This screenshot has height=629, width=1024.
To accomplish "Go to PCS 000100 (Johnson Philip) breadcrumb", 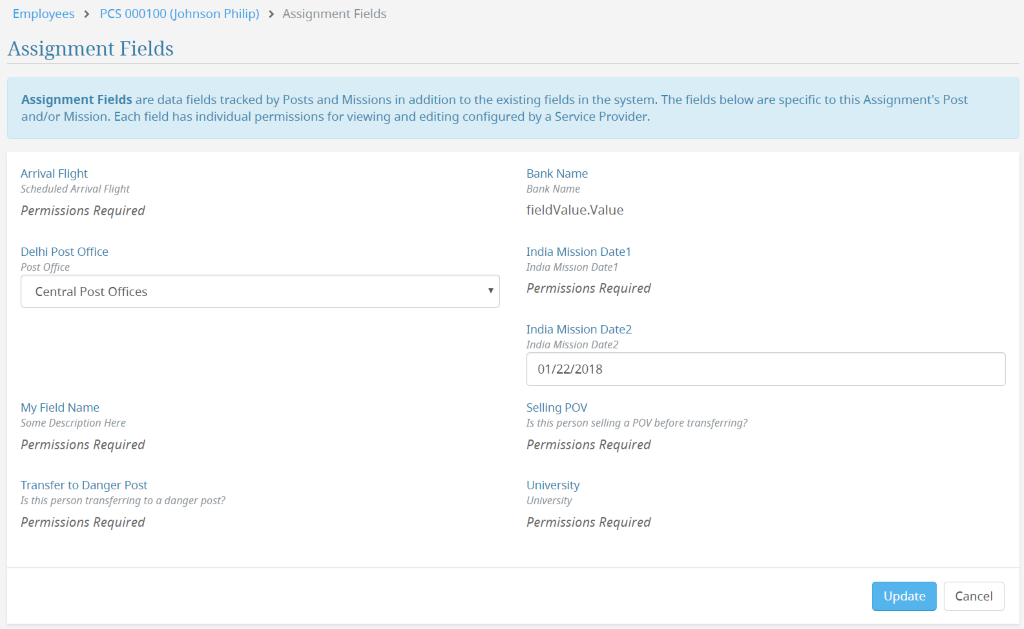I will point(180,14).
